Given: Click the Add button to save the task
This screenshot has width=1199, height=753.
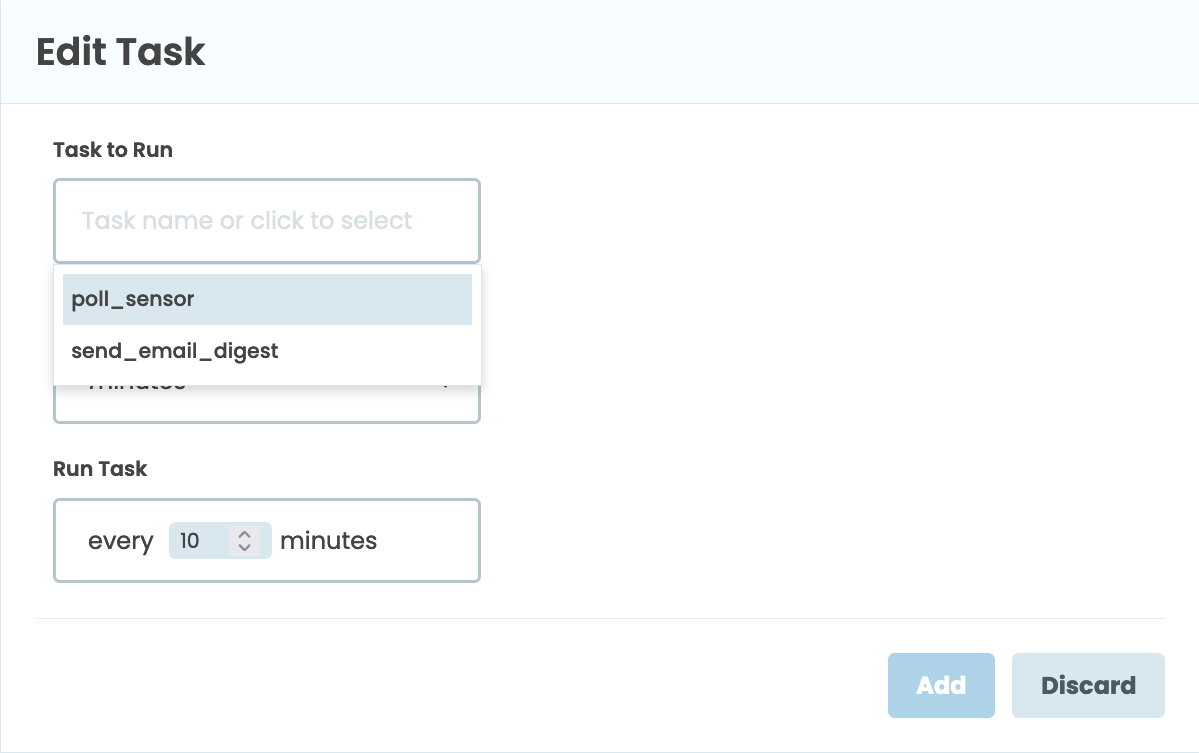Looking at the screenshot, I should 940,685.
